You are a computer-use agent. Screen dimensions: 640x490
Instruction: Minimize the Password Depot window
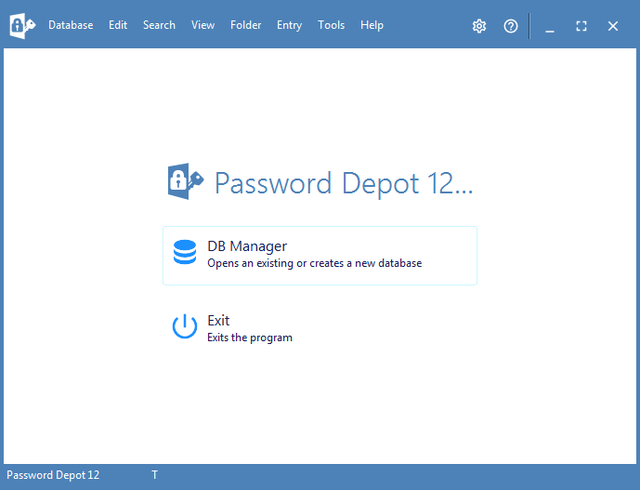550,26
